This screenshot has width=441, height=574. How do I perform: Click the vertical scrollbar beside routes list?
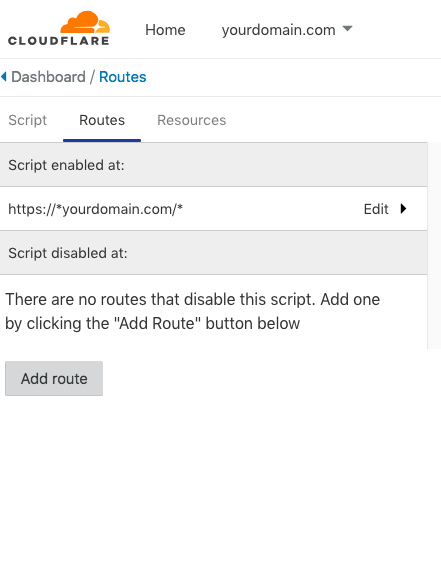point(434,245)
